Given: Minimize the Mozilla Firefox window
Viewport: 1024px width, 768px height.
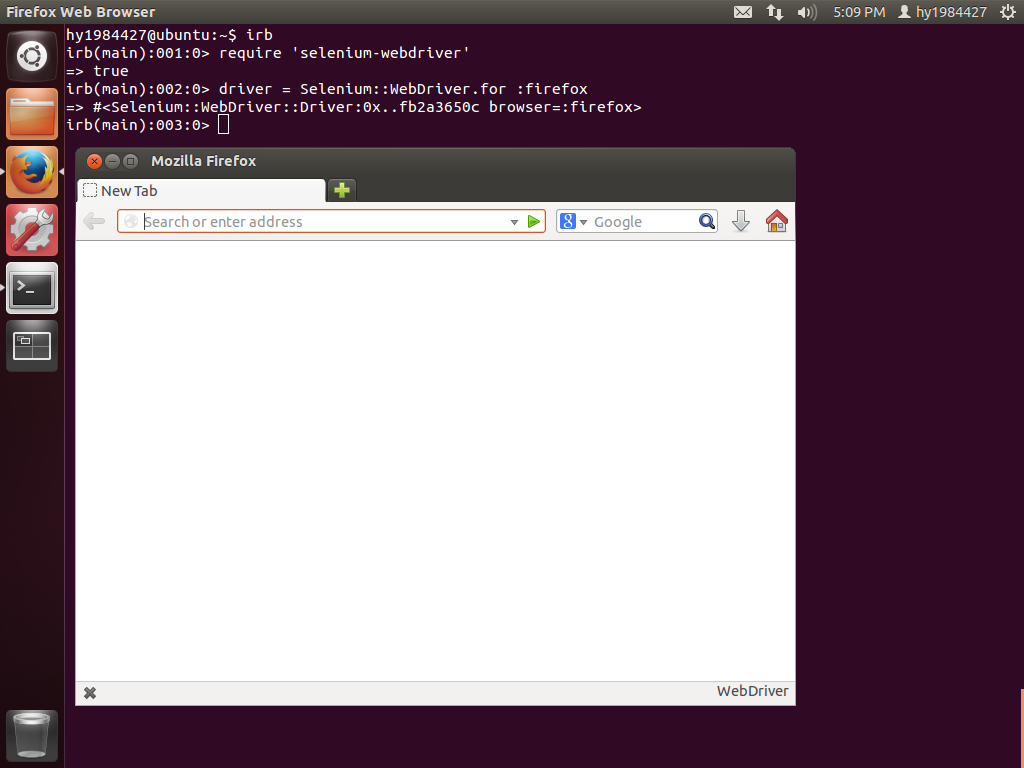Looking at the screenshot, I should pyautogui.click(x=112, y=161).
